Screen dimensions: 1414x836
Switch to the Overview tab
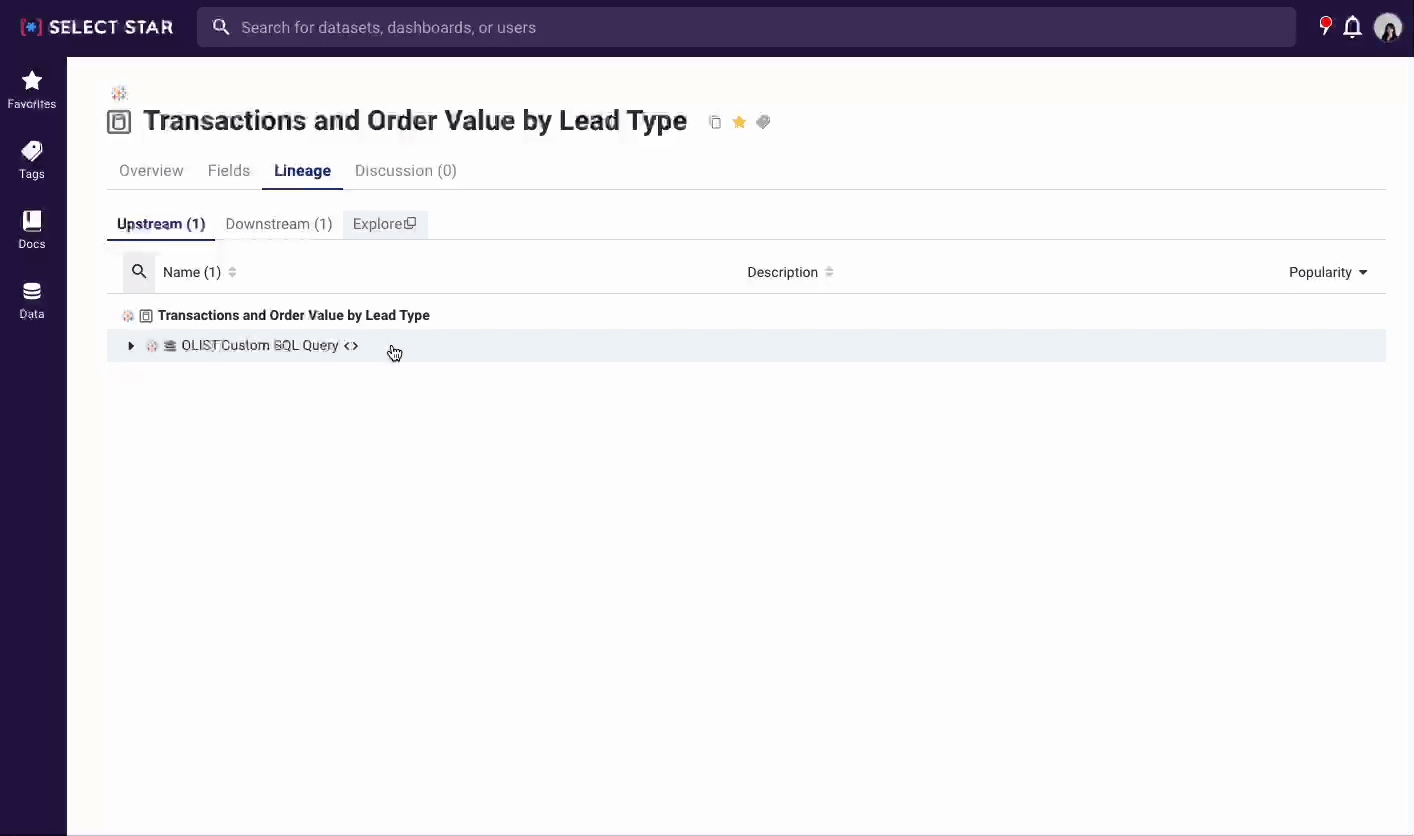(x=151, y=171)
